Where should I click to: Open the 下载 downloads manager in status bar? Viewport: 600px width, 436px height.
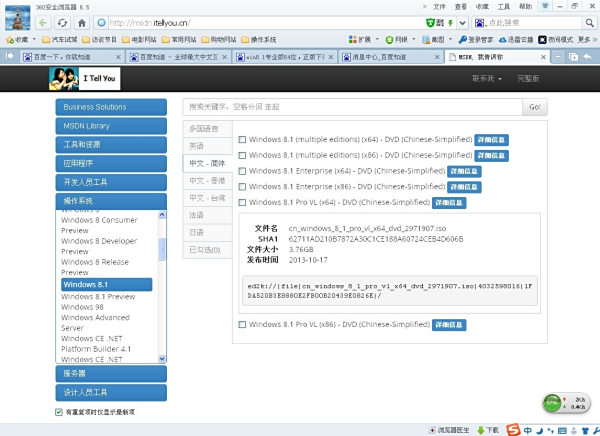tap(488, 430)
